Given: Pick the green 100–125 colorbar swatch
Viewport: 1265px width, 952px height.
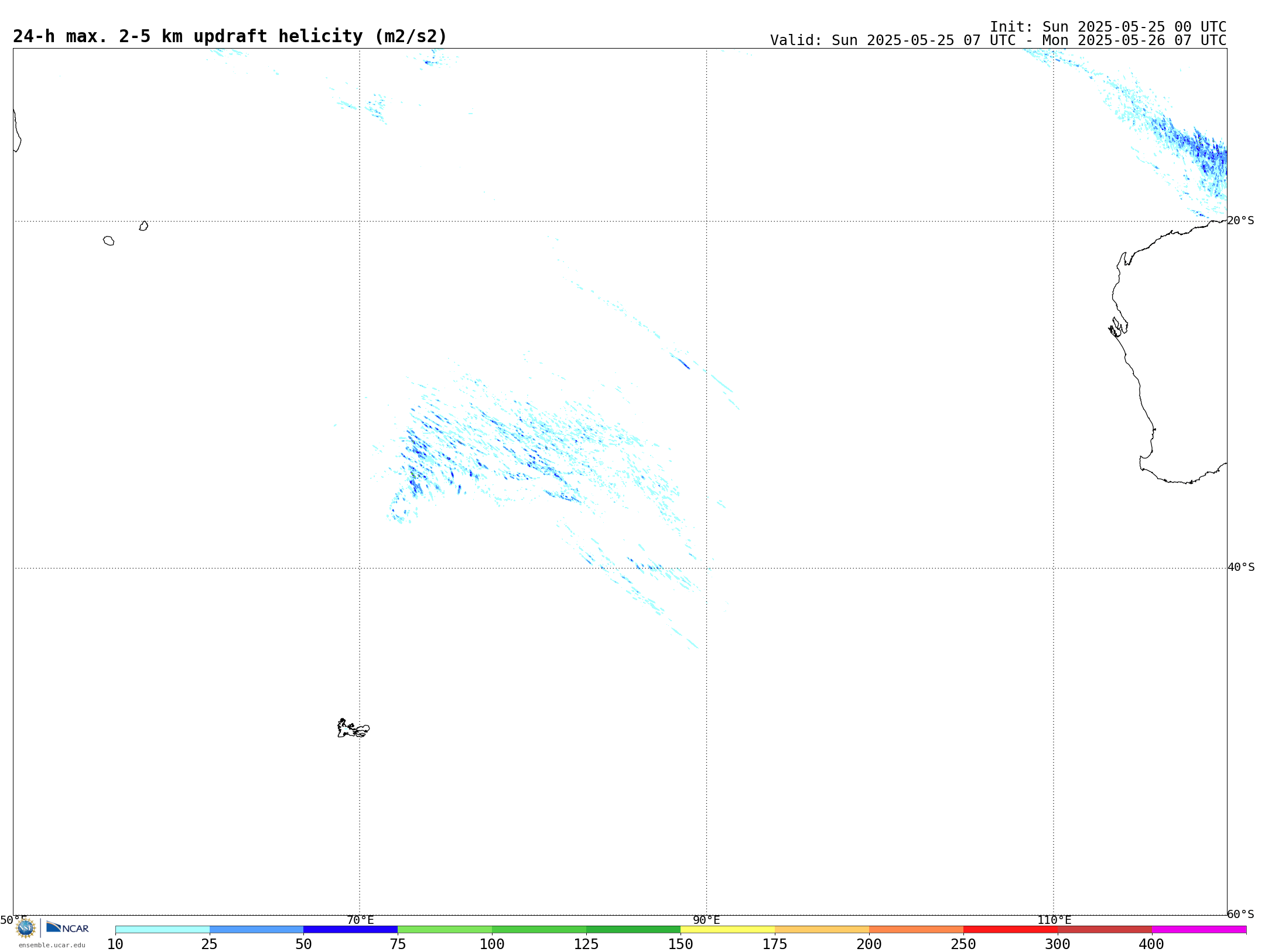Looking at the screenshot, I should pos(539,929).
